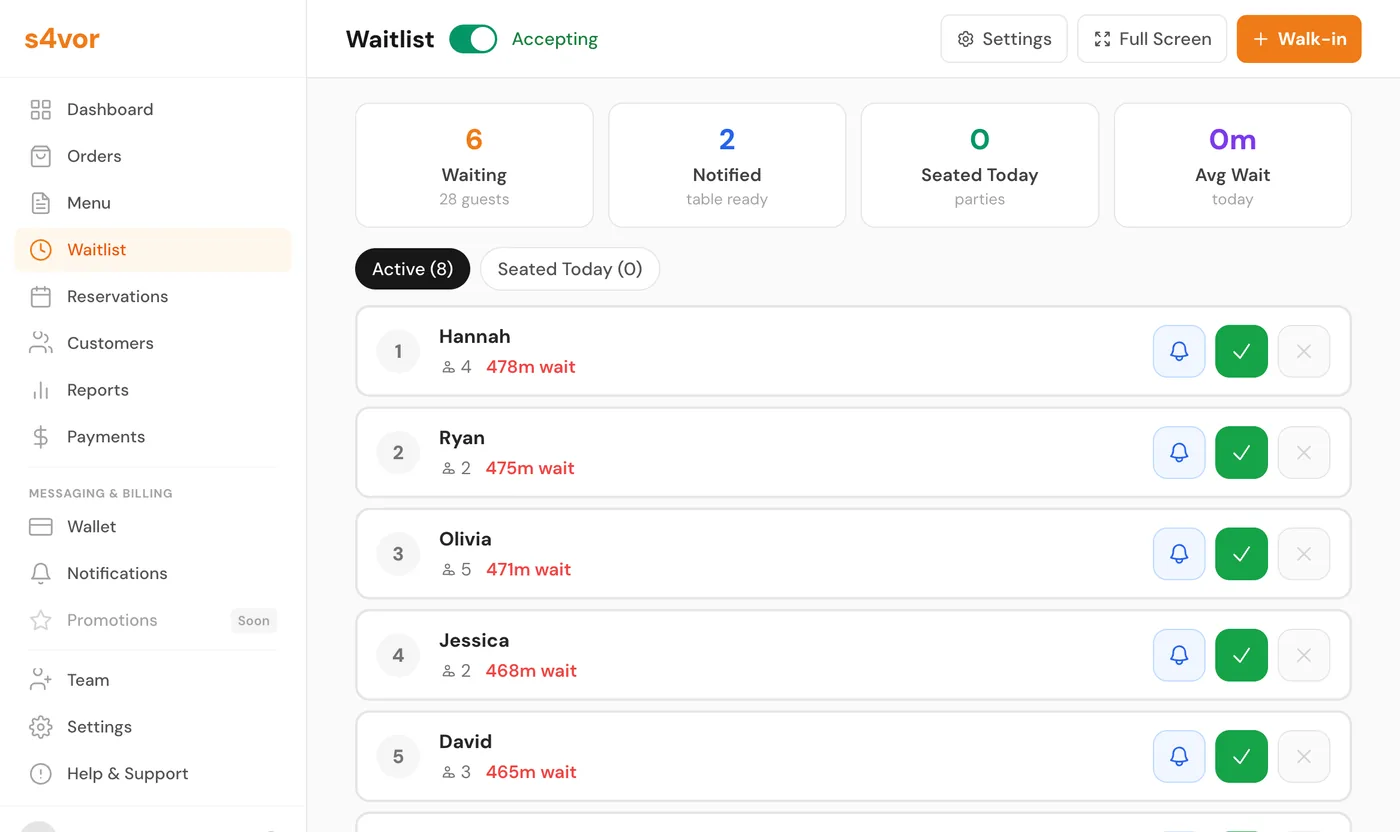Open Help & Support

[x=126, y=773]
